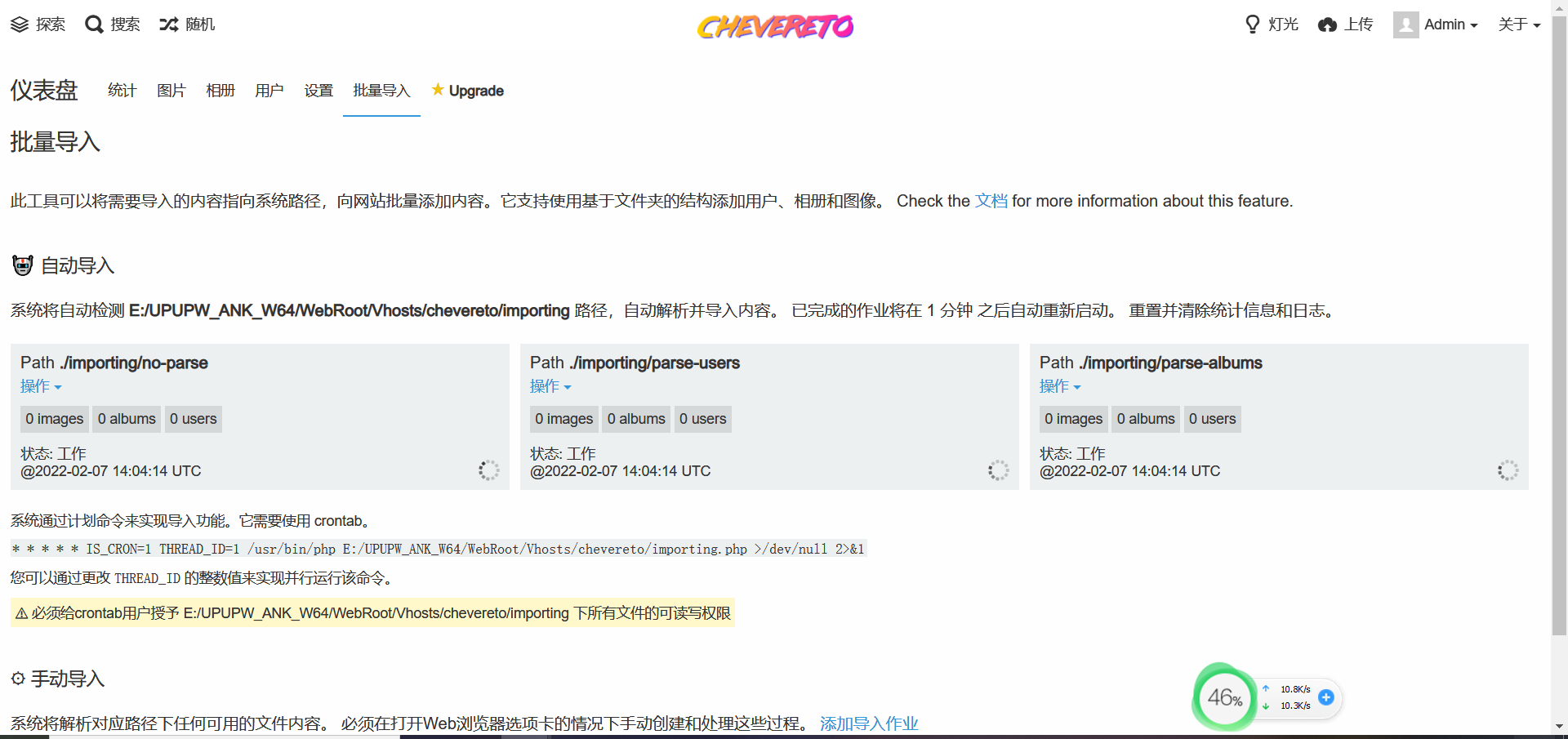Expand 操作 menu for parse-albums path

[x=1060, y=386]
